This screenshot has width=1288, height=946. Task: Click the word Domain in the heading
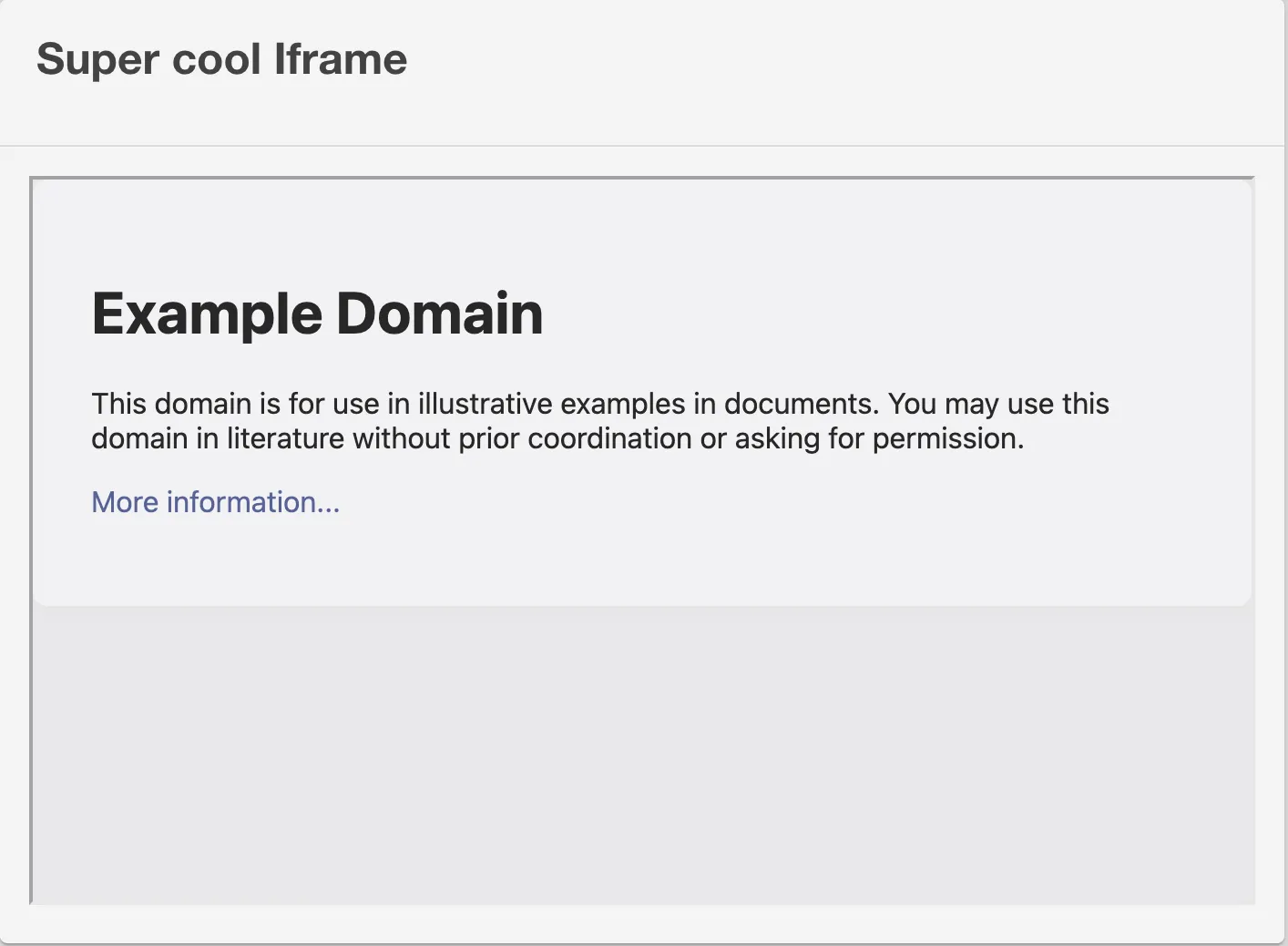tap(439, 314)
